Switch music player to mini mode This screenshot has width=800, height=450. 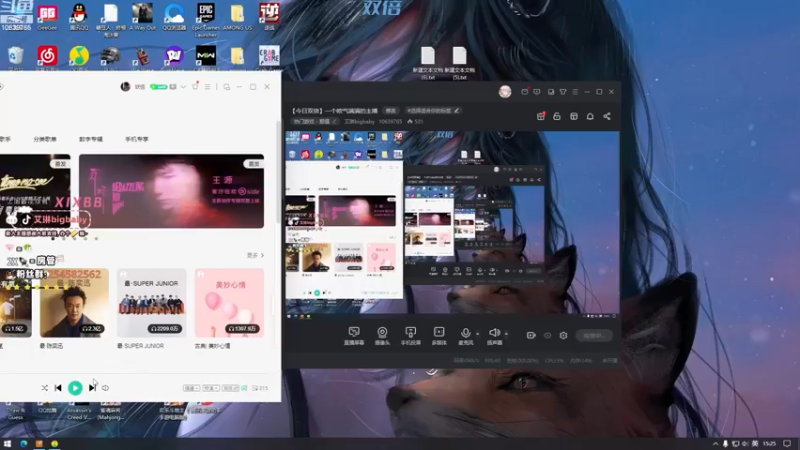click(227, 87)
